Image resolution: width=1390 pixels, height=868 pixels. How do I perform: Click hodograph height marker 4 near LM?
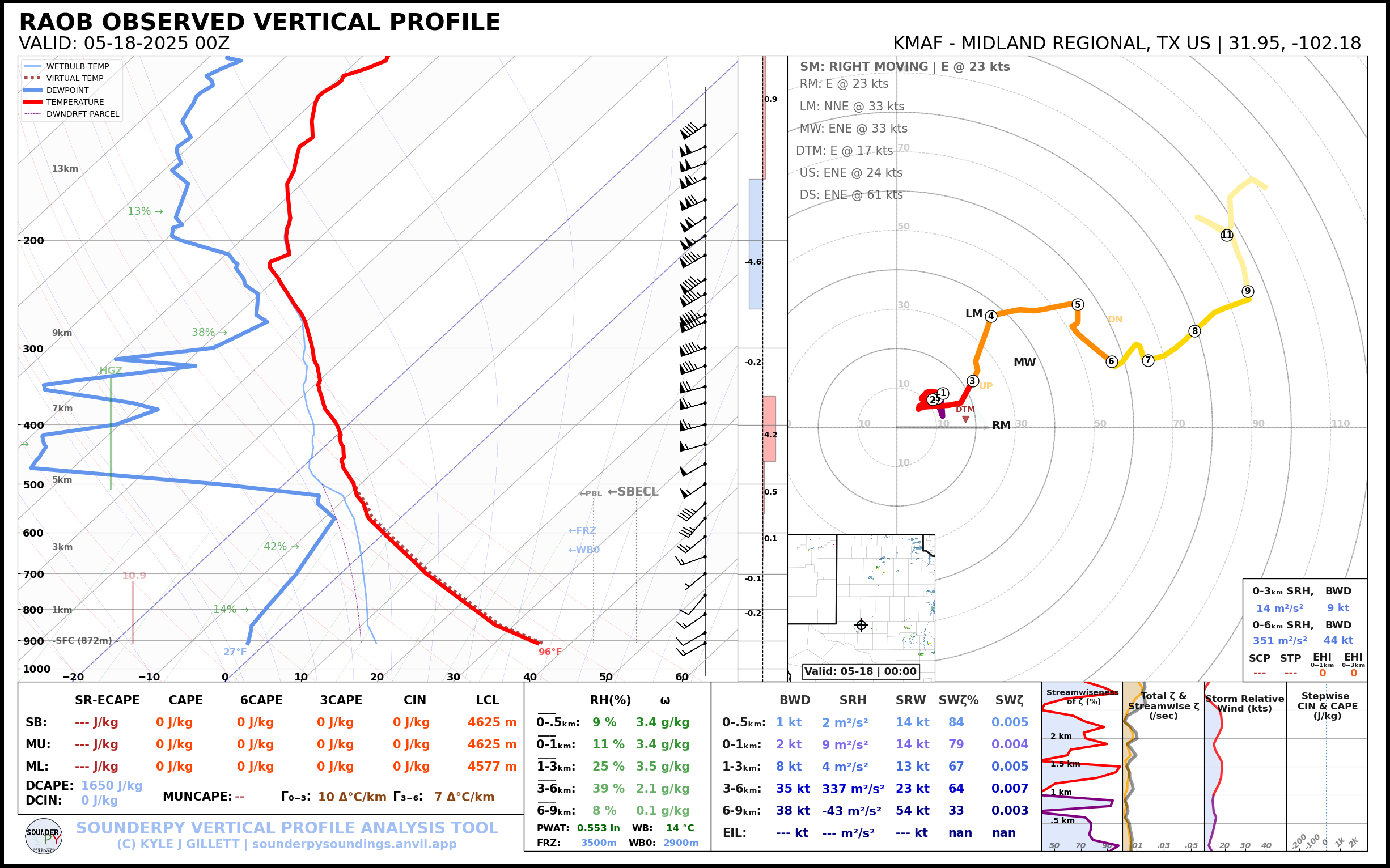(991, 316)
